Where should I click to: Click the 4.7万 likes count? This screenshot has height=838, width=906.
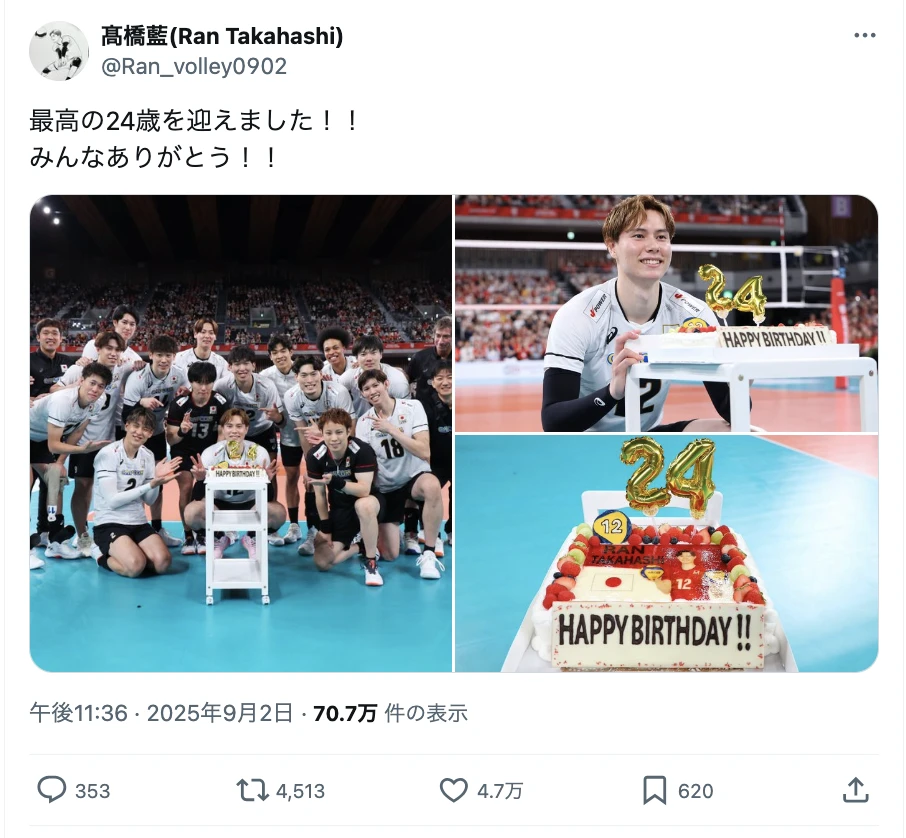[x=500, y=791]
